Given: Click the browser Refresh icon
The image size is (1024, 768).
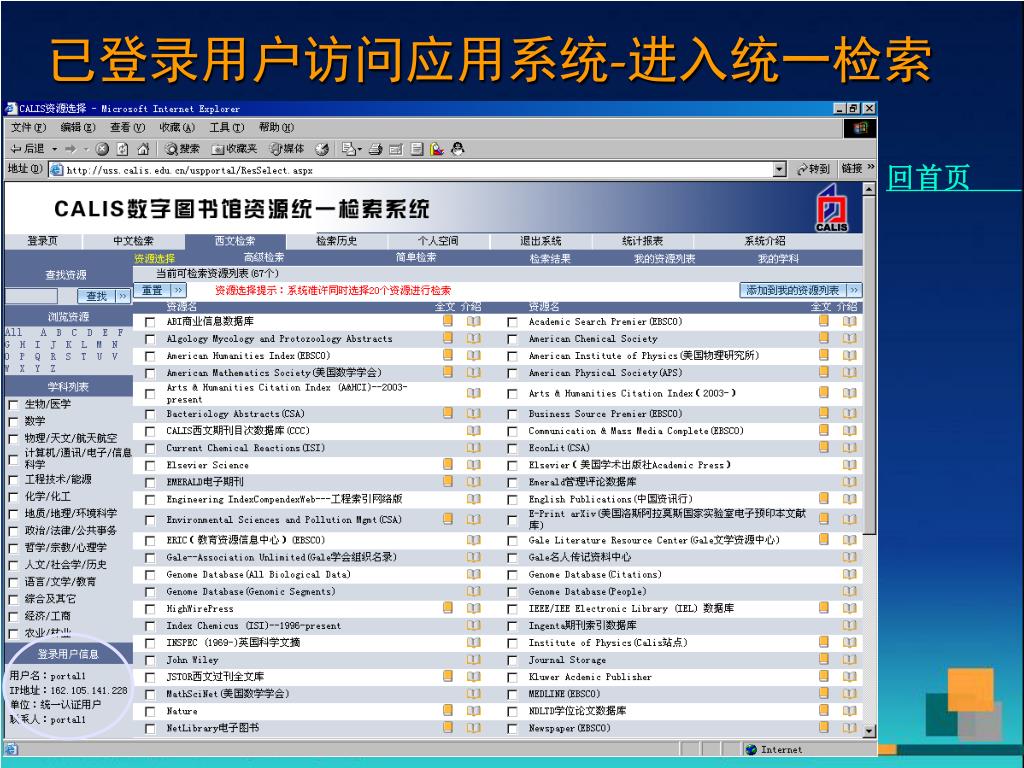Looking at the screenshot, I should 122,149.
